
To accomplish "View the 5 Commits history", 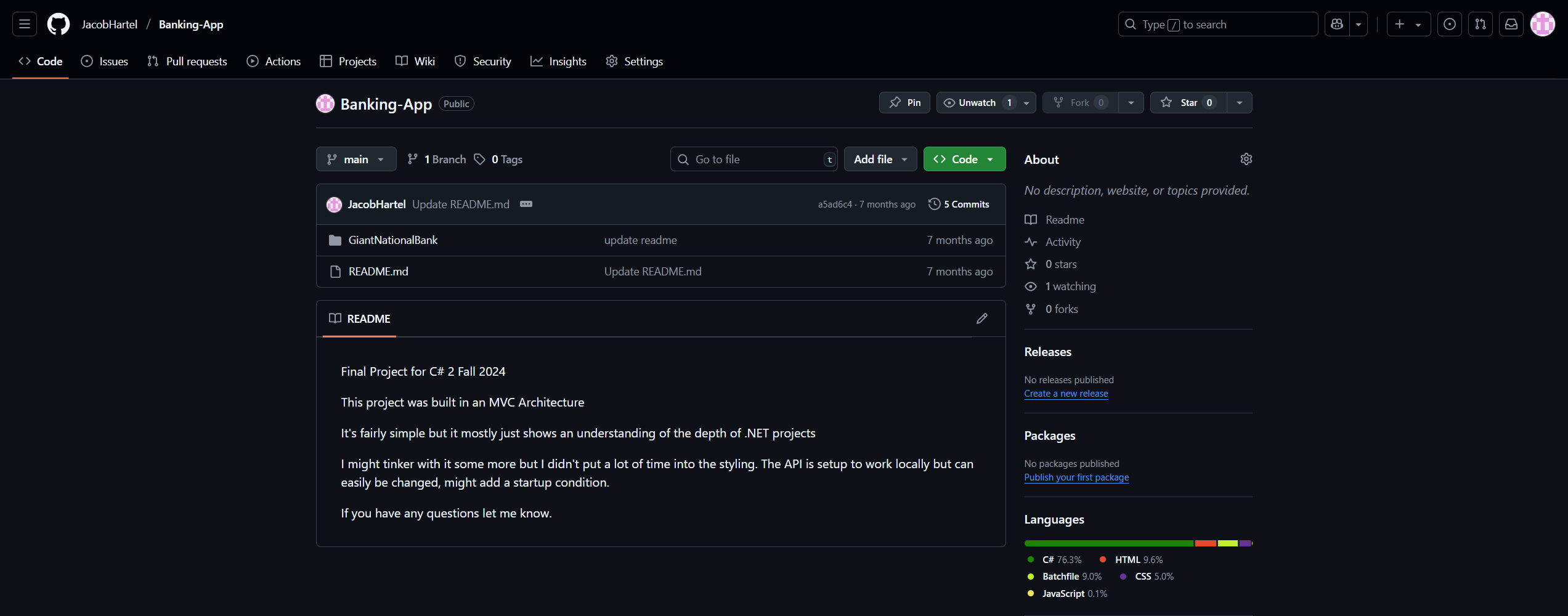I will [959, 205].
